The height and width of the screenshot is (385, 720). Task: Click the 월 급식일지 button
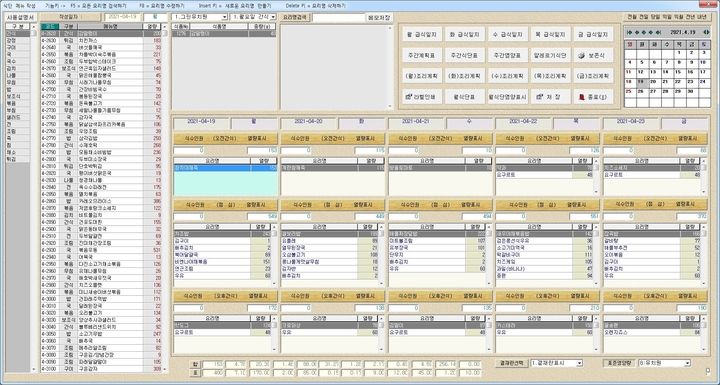pyautogui.click(x=422, y=34)
